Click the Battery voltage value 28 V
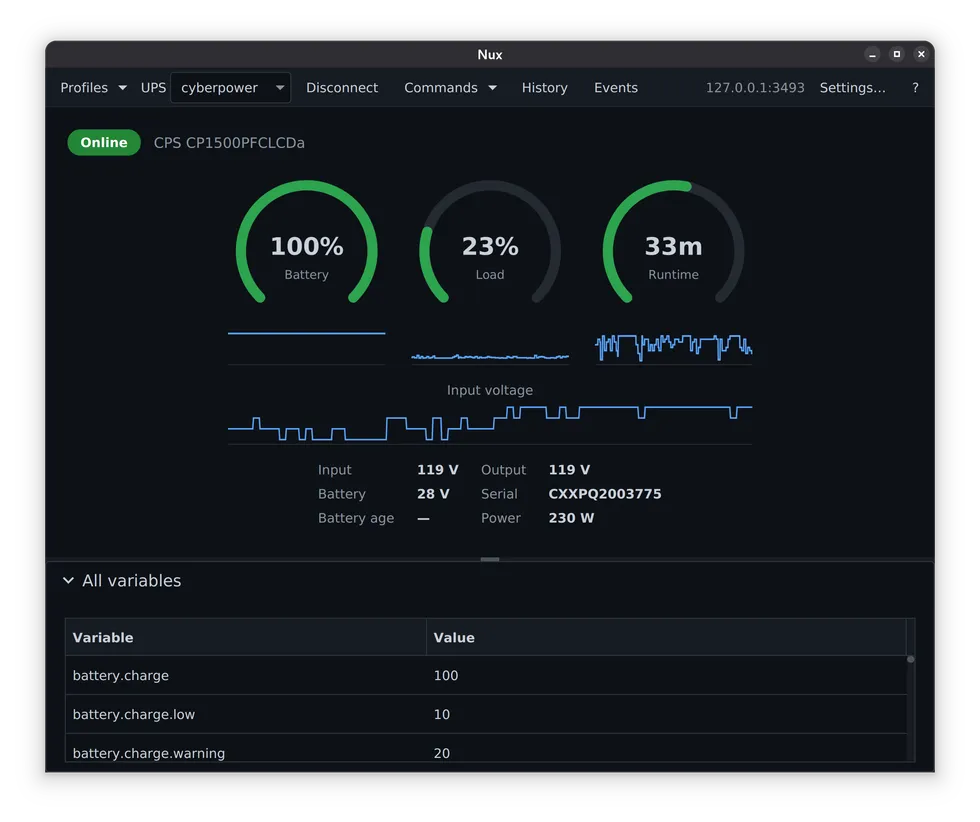The image size is (980, 822). pyautogui.click(x=433, y=494)
